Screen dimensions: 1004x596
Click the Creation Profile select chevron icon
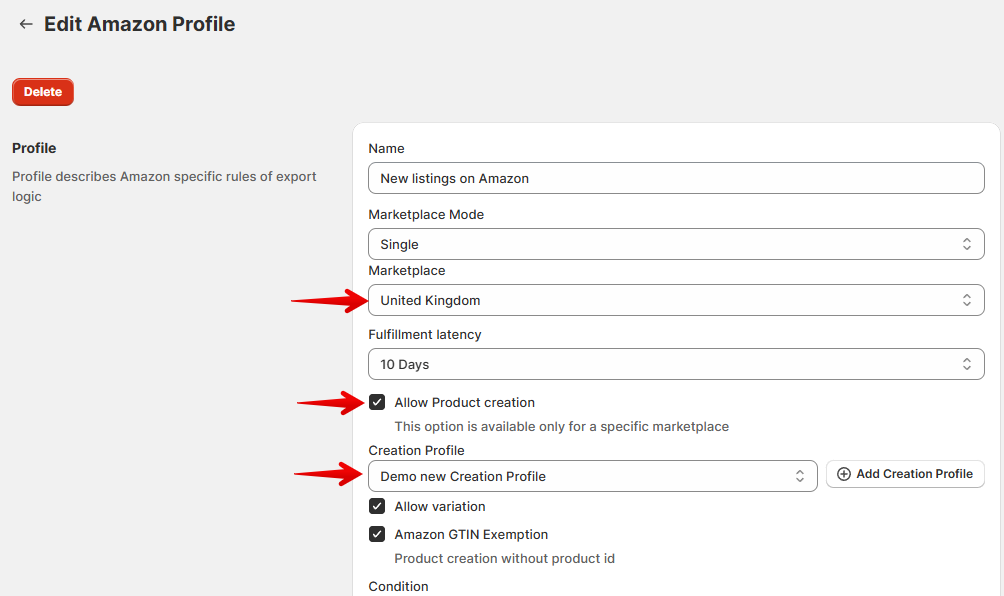pyautogui.click(x=800, y=476)
